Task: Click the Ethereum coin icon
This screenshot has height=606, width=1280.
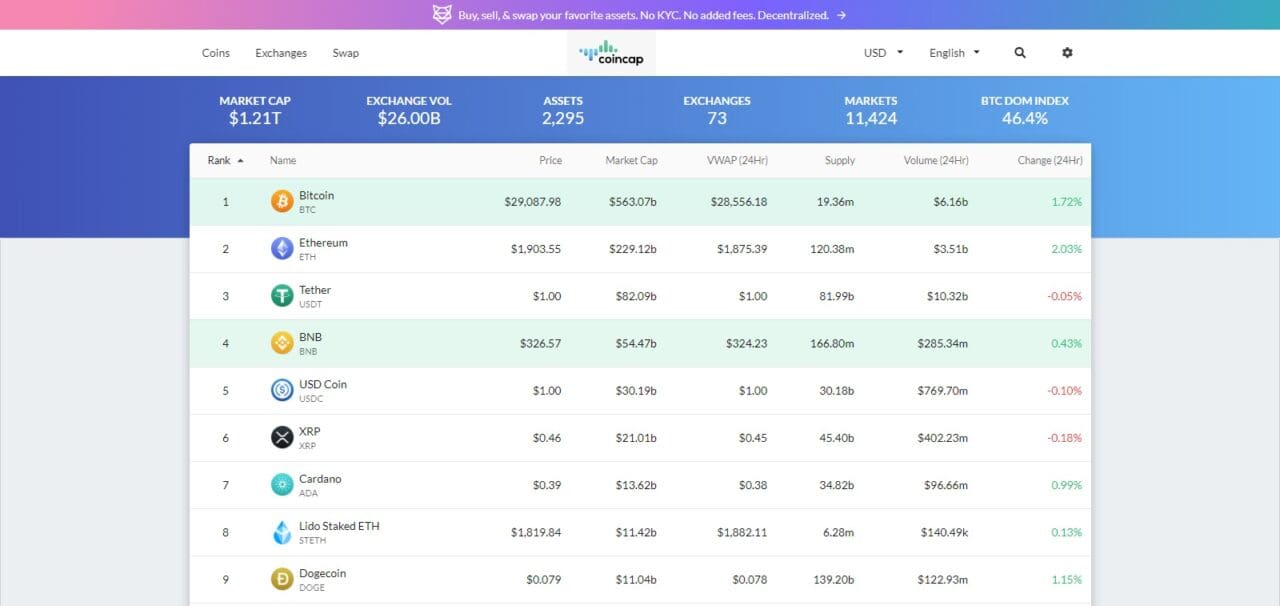Action: [x=282, y=249]
